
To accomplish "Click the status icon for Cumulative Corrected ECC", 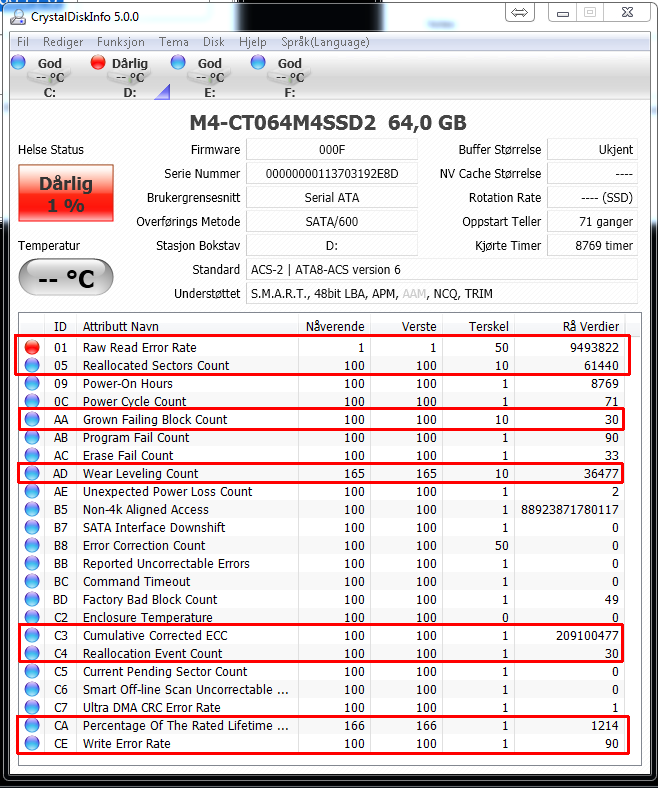I will pyautogui.click(x=32, y=635).
